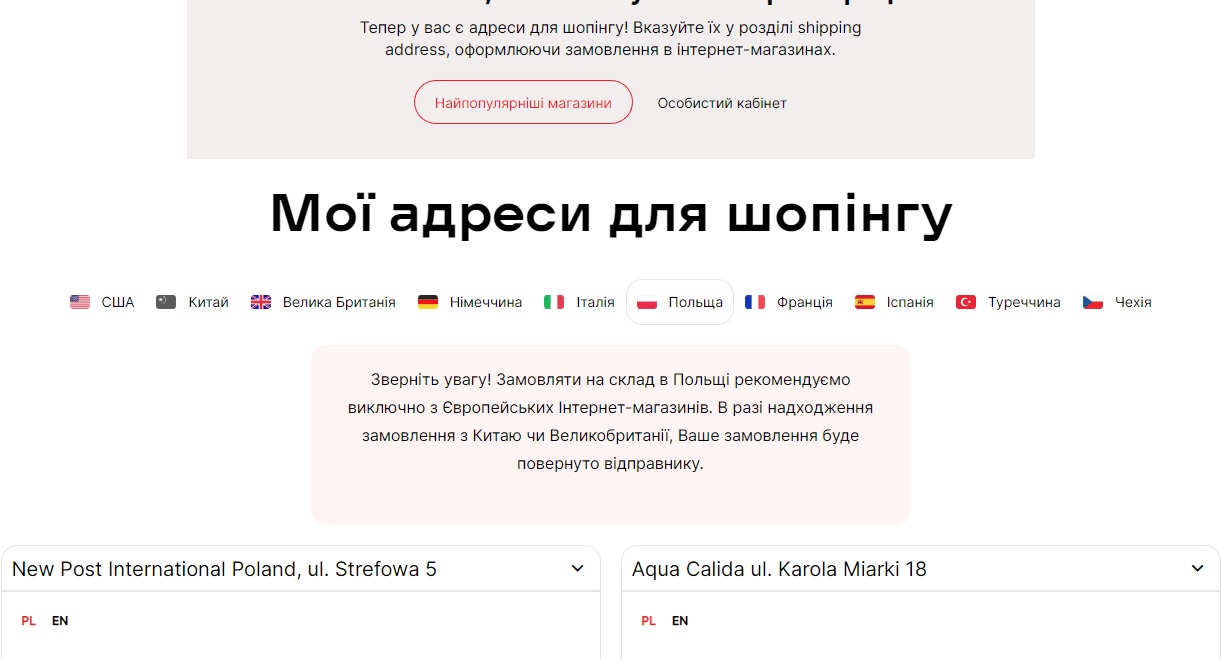The image size is (1228, 660).
Task: Expand the Aqua Calida ul. Karola Miarki dropdown
Action: 920,568
